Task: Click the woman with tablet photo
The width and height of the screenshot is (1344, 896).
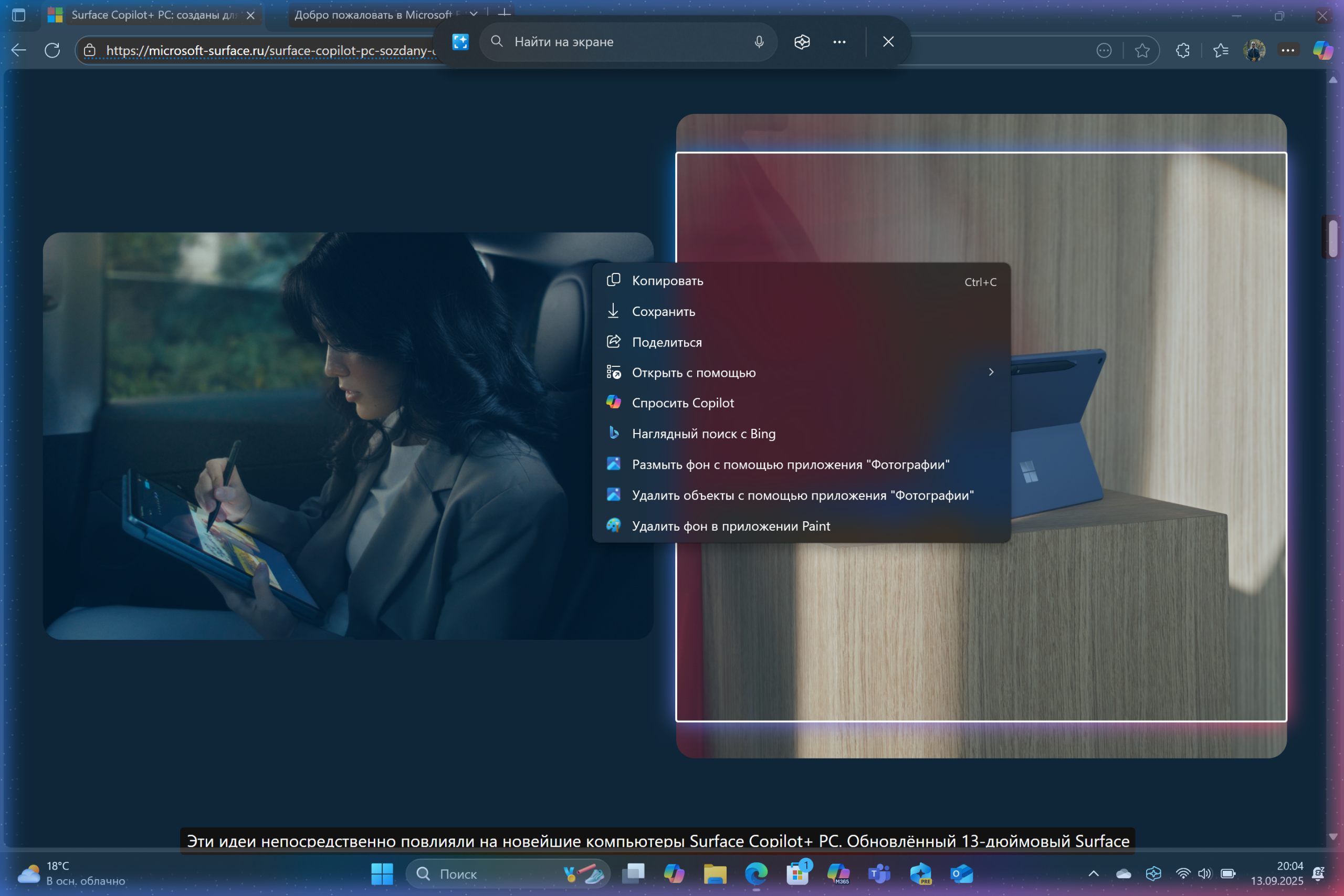Action: tap(348, 436)
